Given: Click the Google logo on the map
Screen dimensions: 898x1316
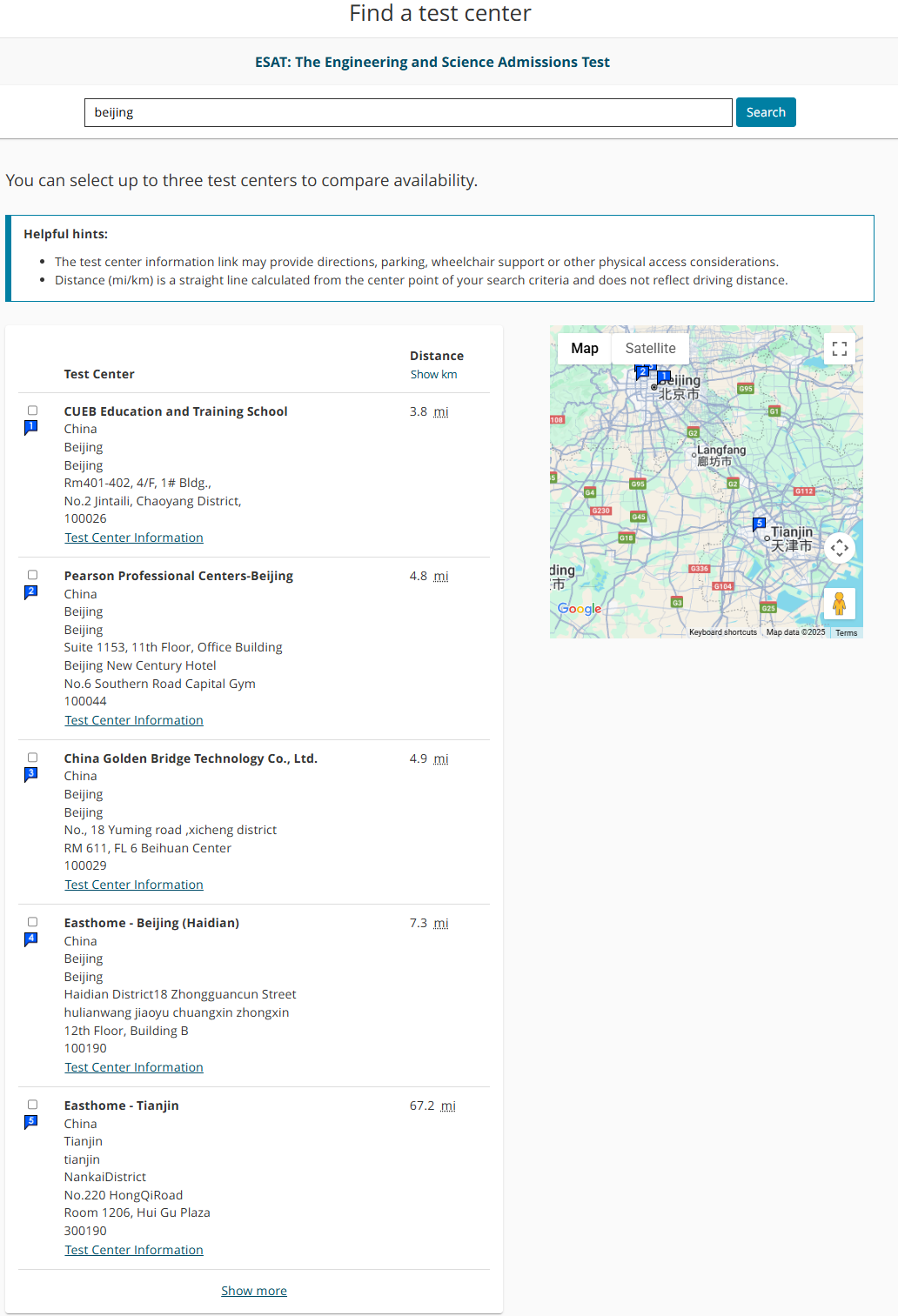Looking at the screenshot, I should click(x=580, y=609).
